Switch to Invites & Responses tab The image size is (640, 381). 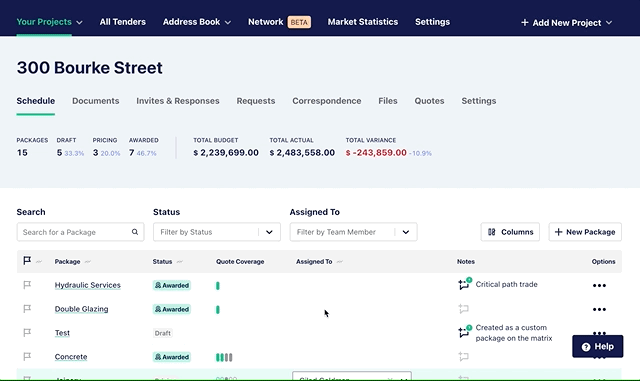(178, 101)
